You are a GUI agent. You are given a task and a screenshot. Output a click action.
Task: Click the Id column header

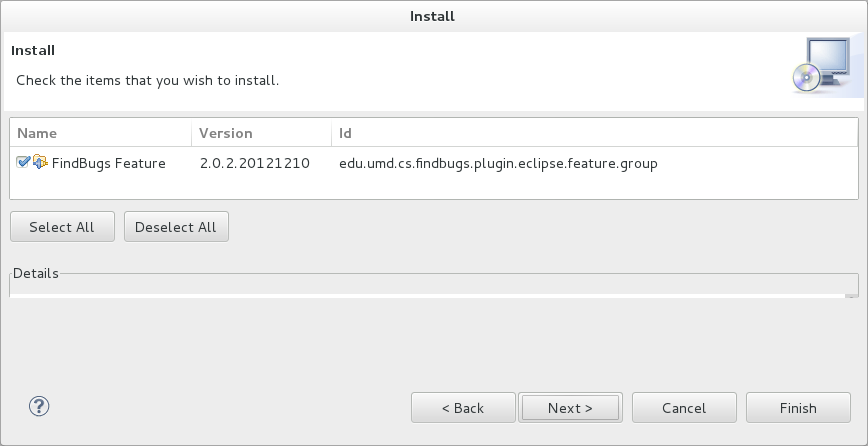(x=594, y=133)
